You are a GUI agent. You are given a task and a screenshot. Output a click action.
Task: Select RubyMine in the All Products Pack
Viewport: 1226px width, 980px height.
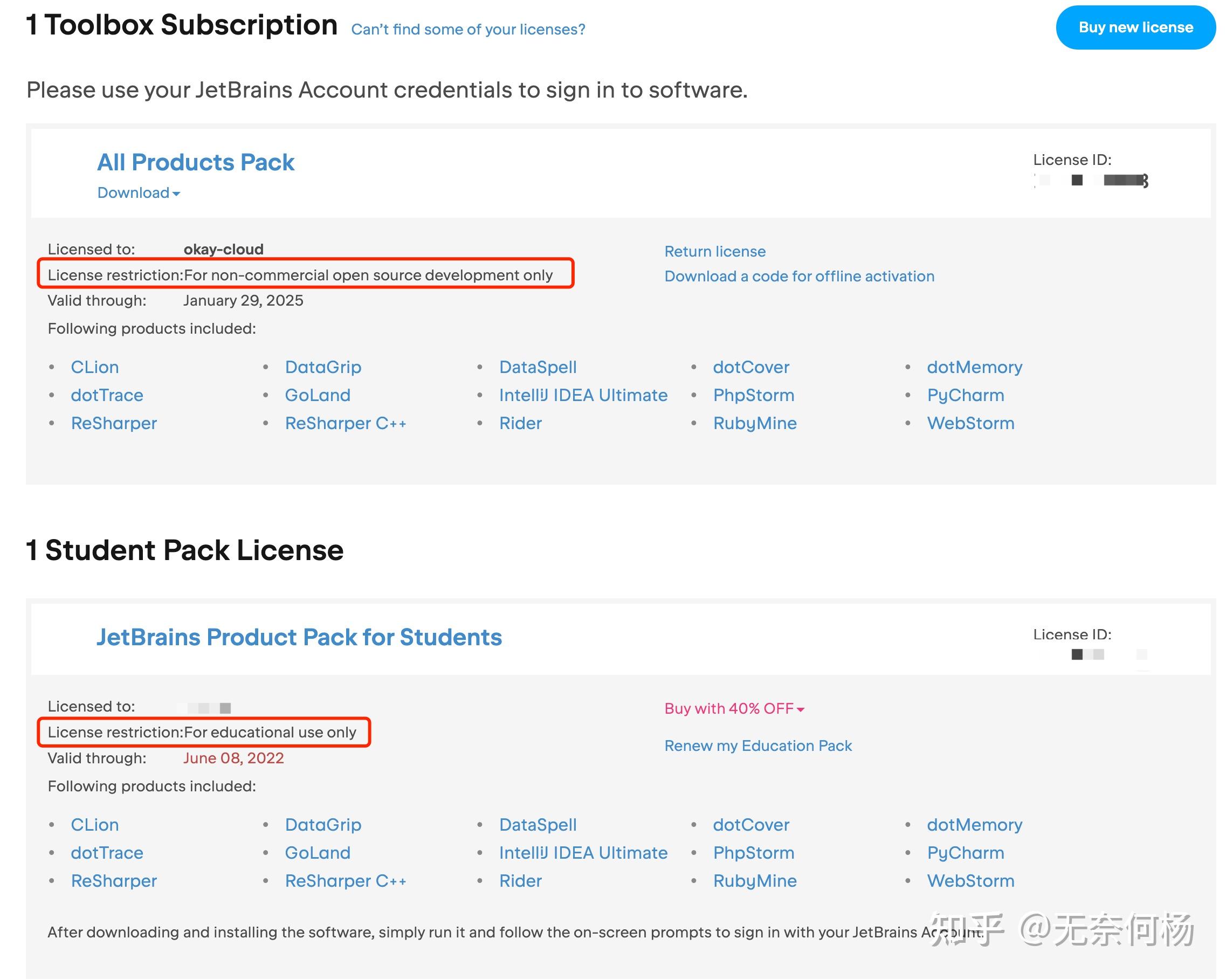755,423
